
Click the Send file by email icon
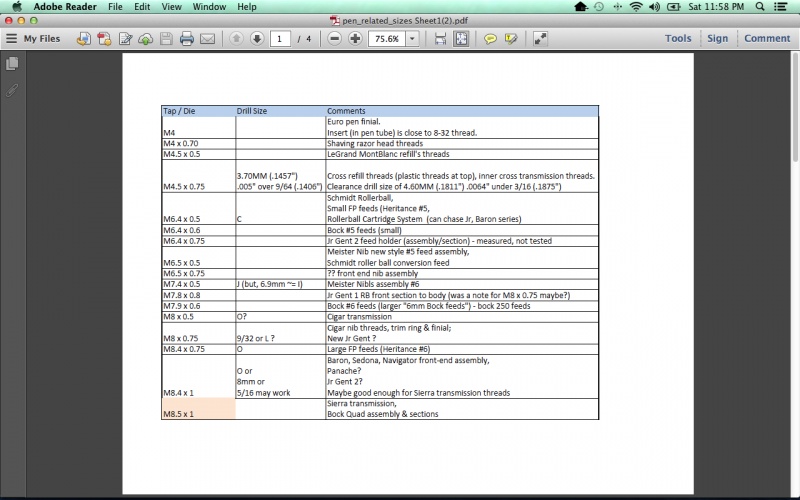pyautogui.click(x=208, y=39)
